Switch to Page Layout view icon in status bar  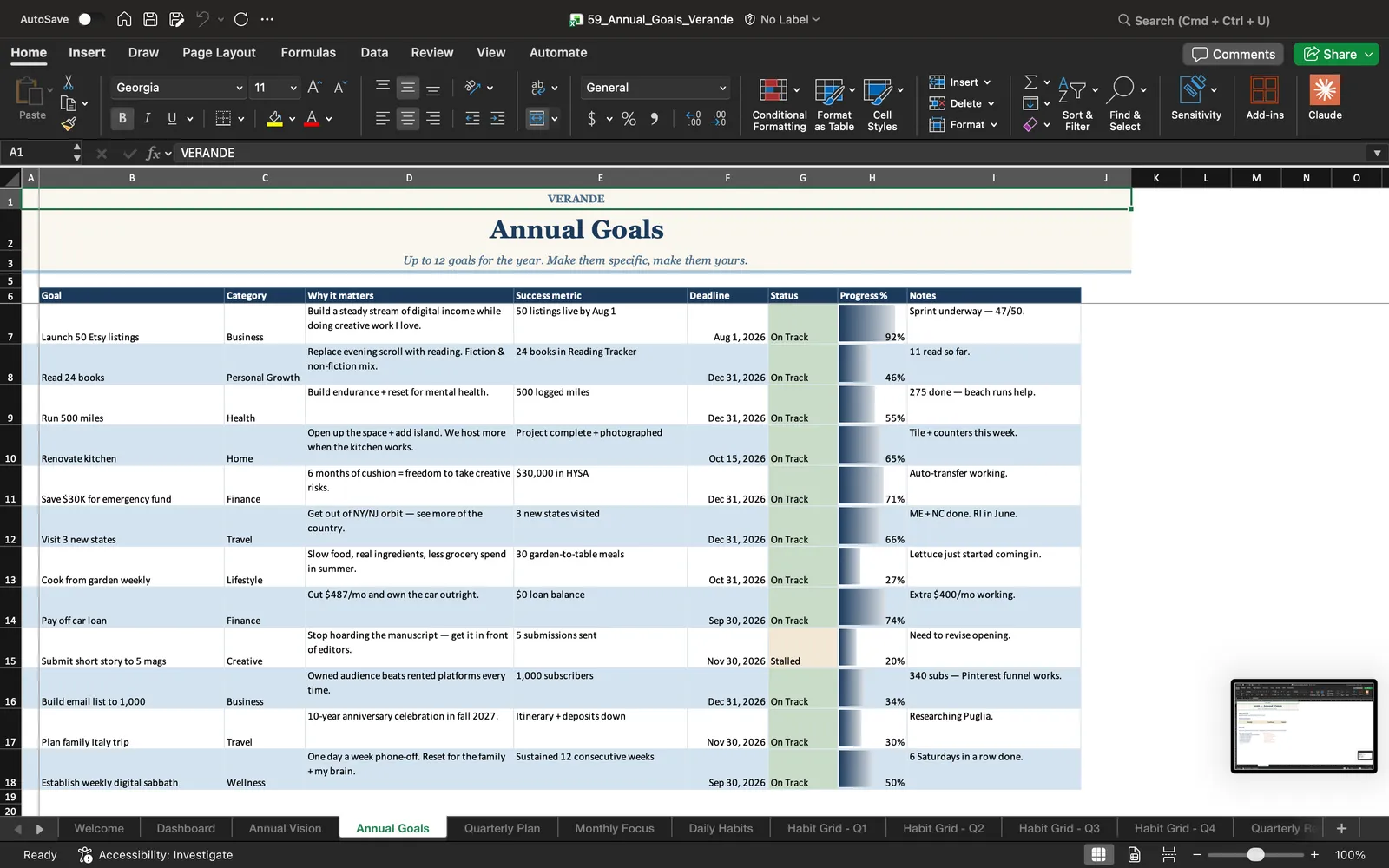(x=1134, y=855)
